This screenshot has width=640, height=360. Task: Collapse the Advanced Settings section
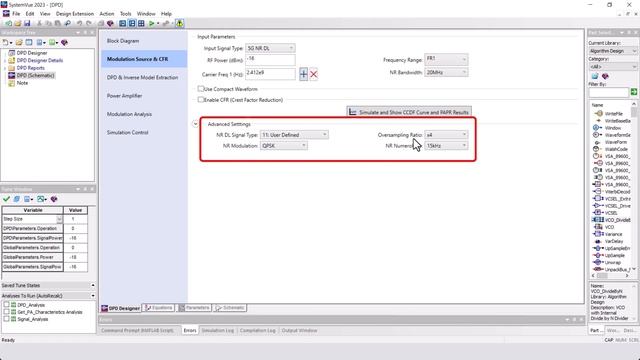coord(196,124)
